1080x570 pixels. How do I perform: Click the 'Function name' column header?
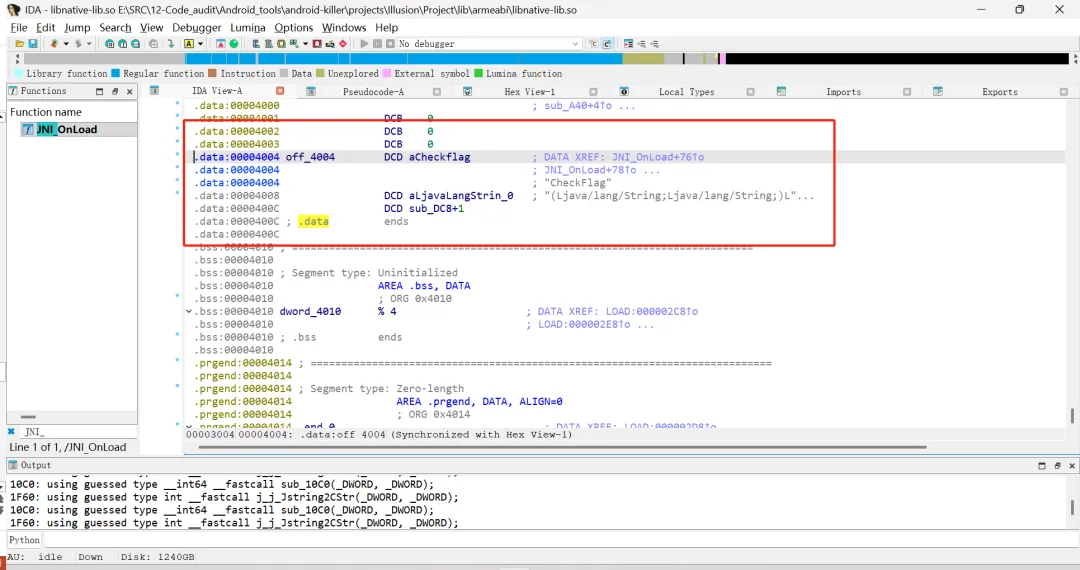tap(45, 112)
